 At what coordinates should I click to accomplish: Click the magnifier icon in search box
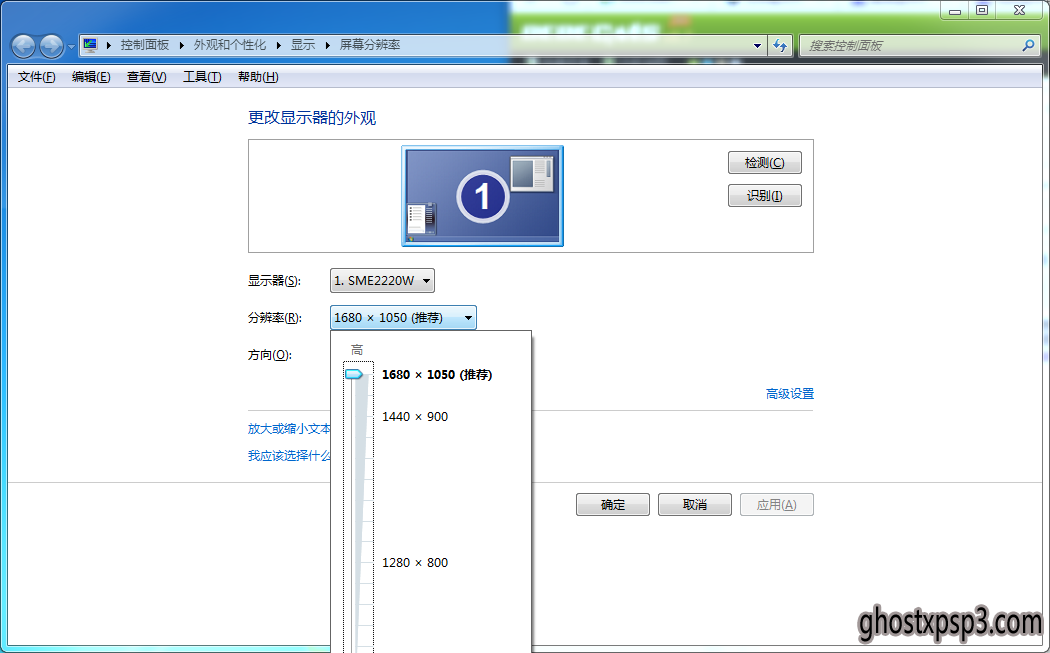pos(1029,46)
